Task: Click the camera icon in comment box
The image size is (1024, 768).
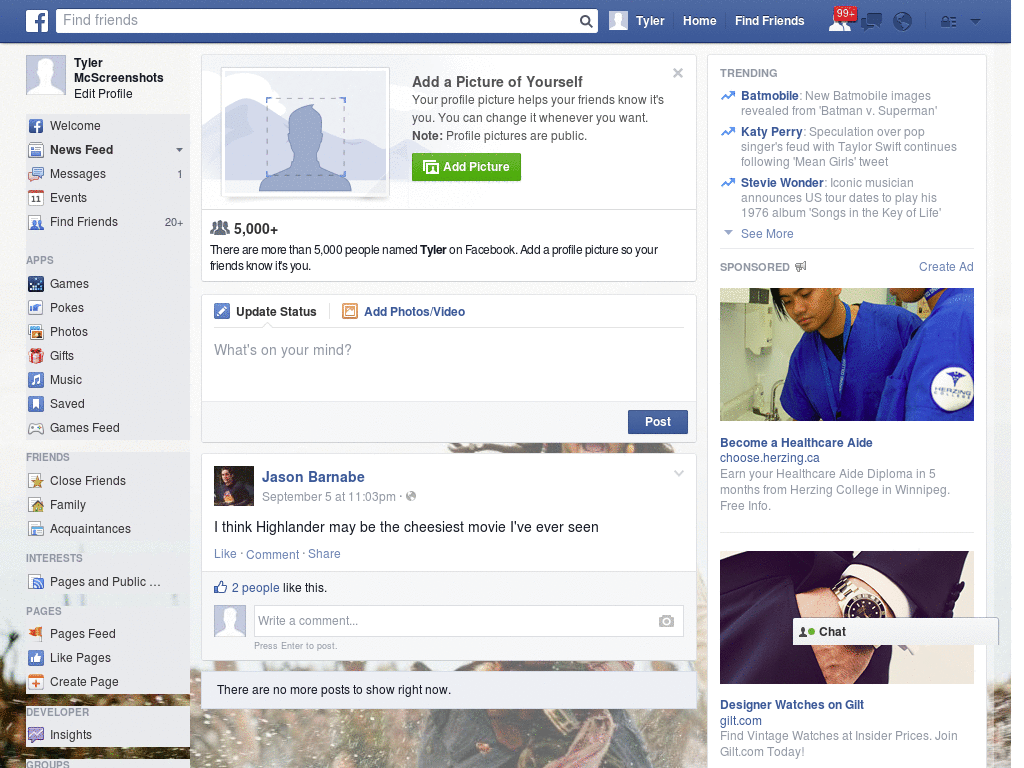Action: point(666,621)
